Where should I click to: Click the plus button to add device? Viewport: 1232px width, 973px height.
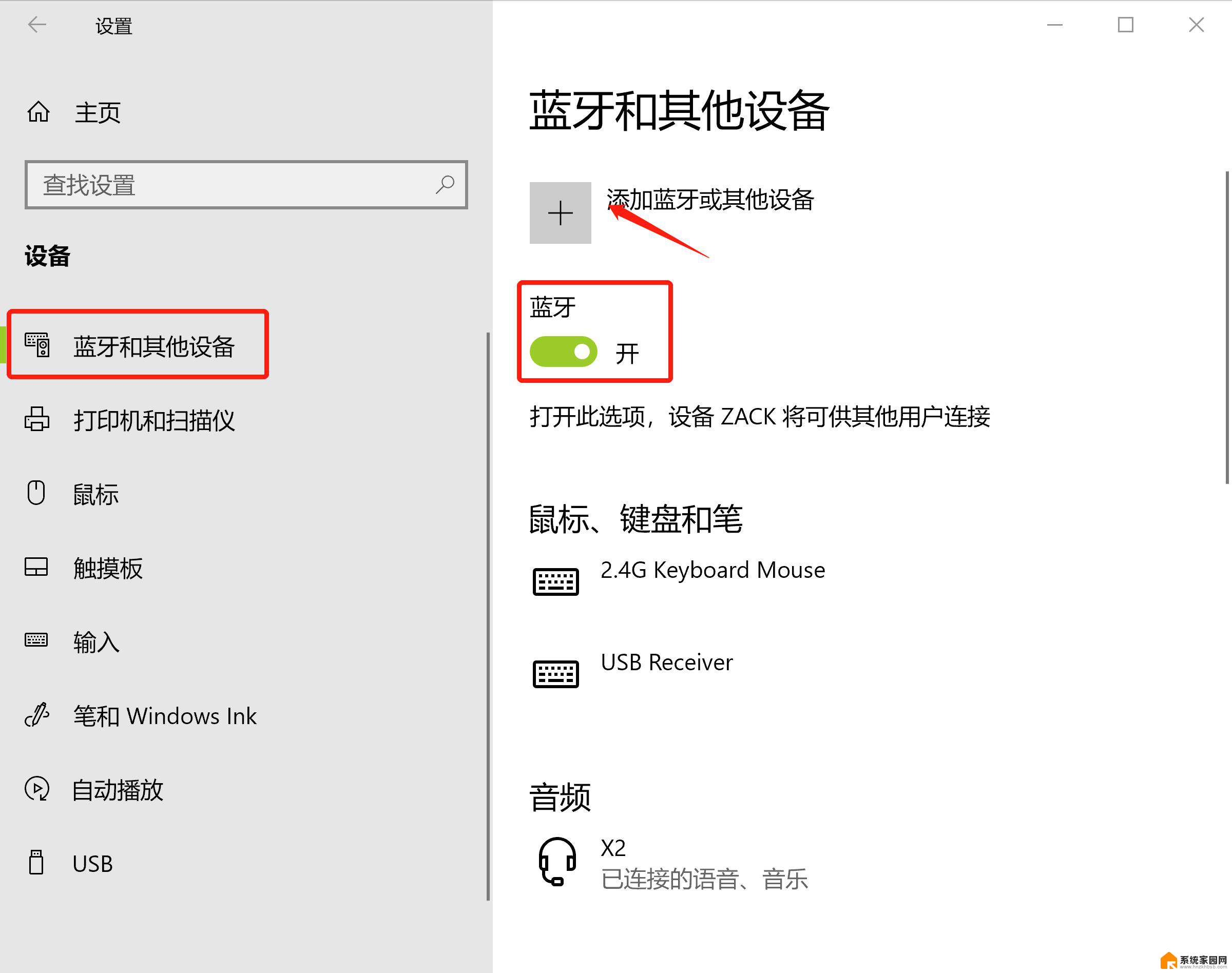560,213
